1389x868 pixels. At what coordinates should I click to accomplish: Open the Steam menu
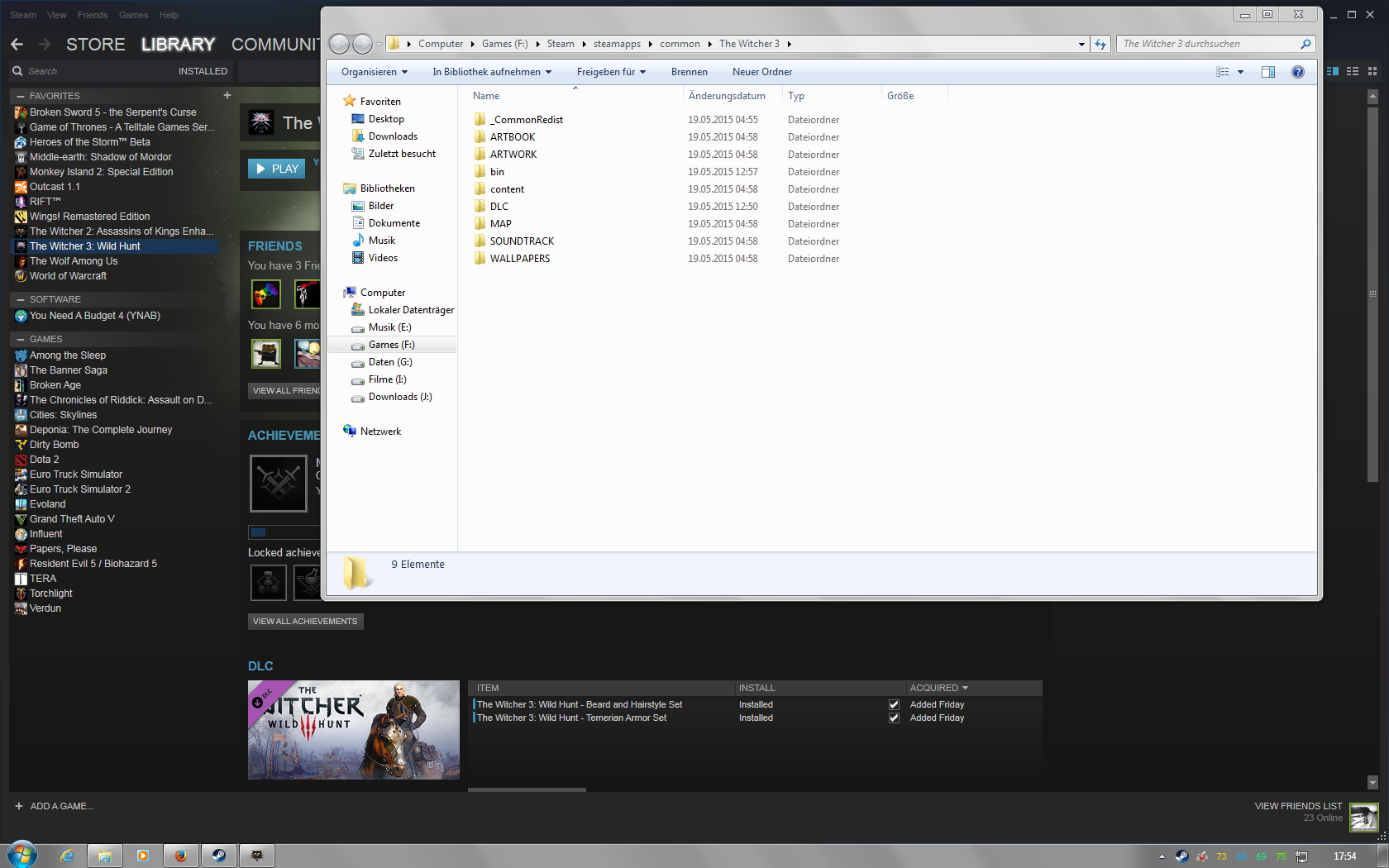click(x=23, y=15)
